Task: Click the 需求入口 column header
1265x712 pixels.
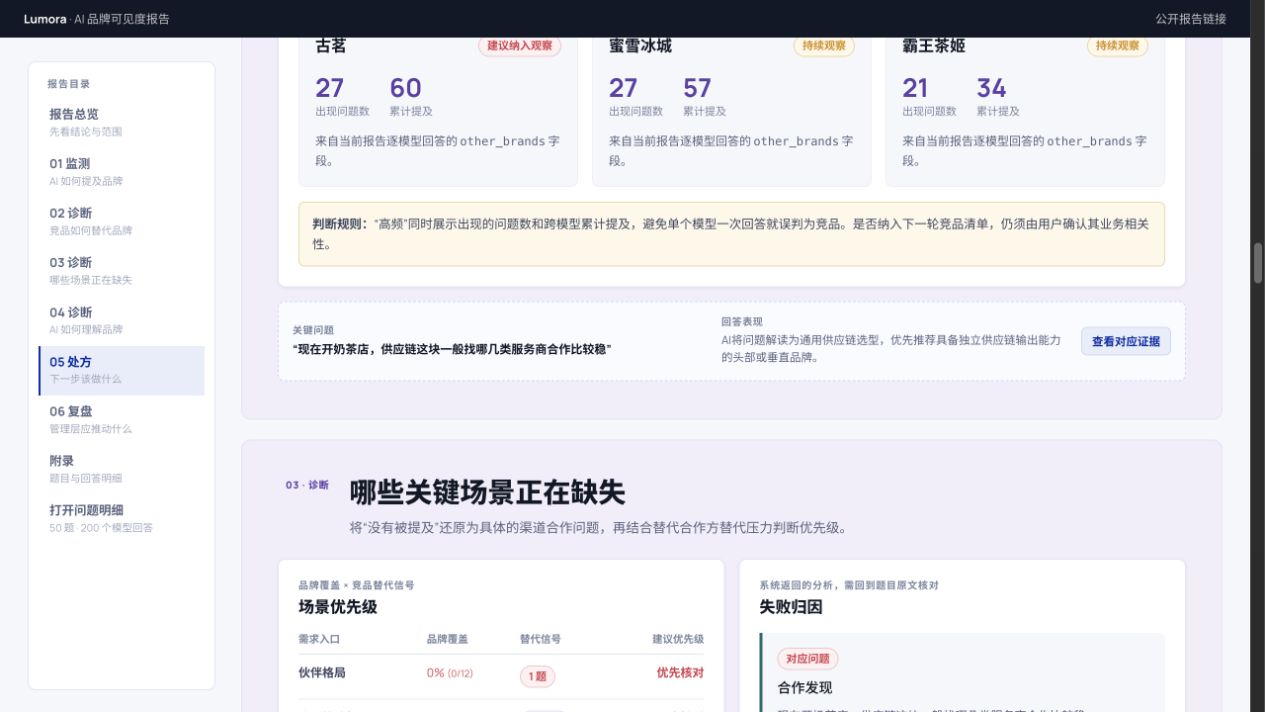Action: [x=319, y=639]
